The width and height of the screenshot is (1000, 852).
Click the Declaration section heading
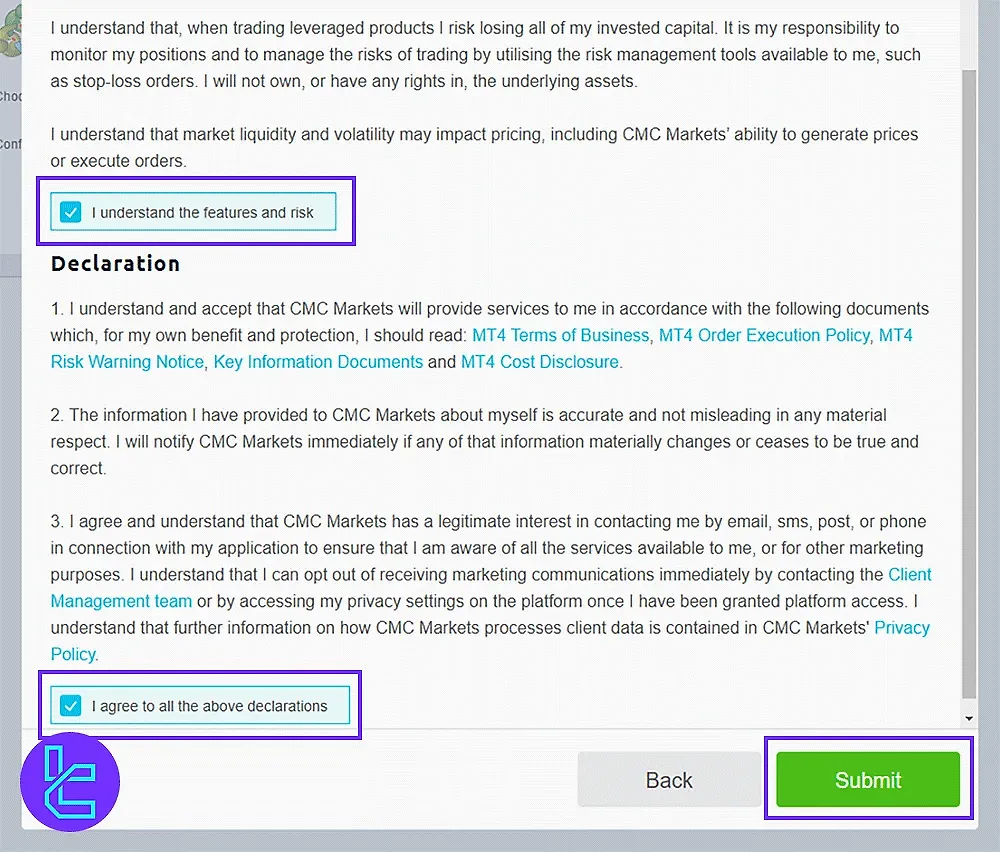(115, 263)
